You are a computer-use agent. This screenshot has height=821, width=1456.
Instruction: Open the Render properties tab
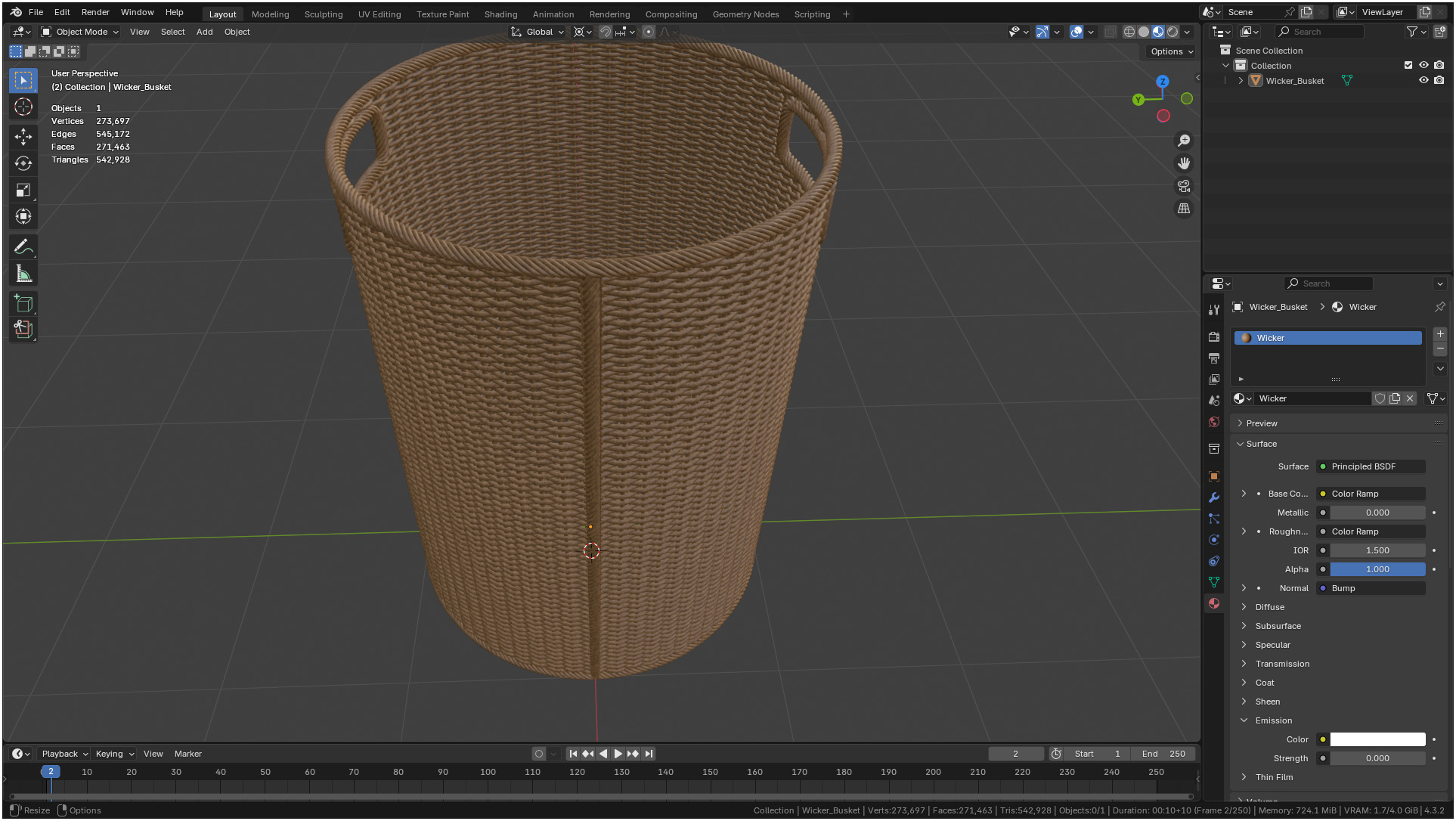pos(1214,337)
